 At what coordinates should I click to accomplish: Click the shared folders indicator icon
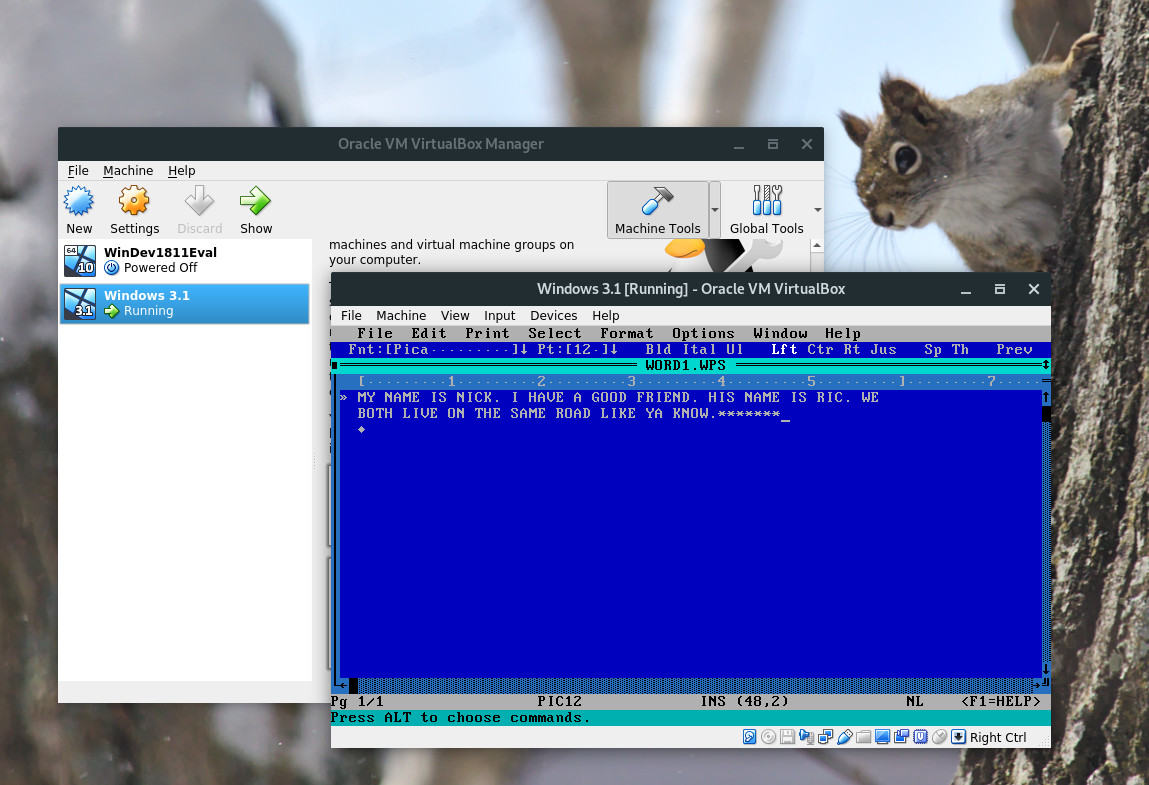click(863, 737)
